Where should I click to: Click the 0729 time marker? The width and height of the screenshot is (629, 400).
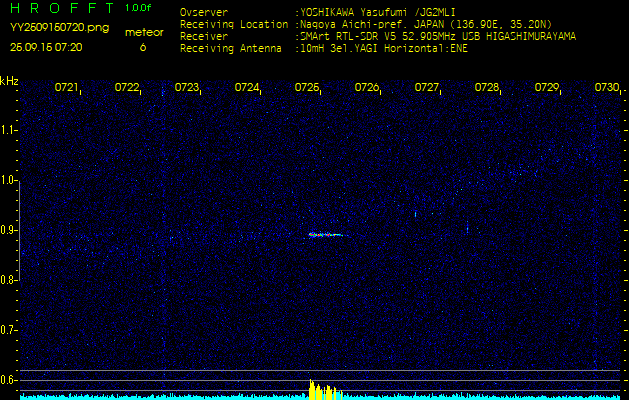547,88
